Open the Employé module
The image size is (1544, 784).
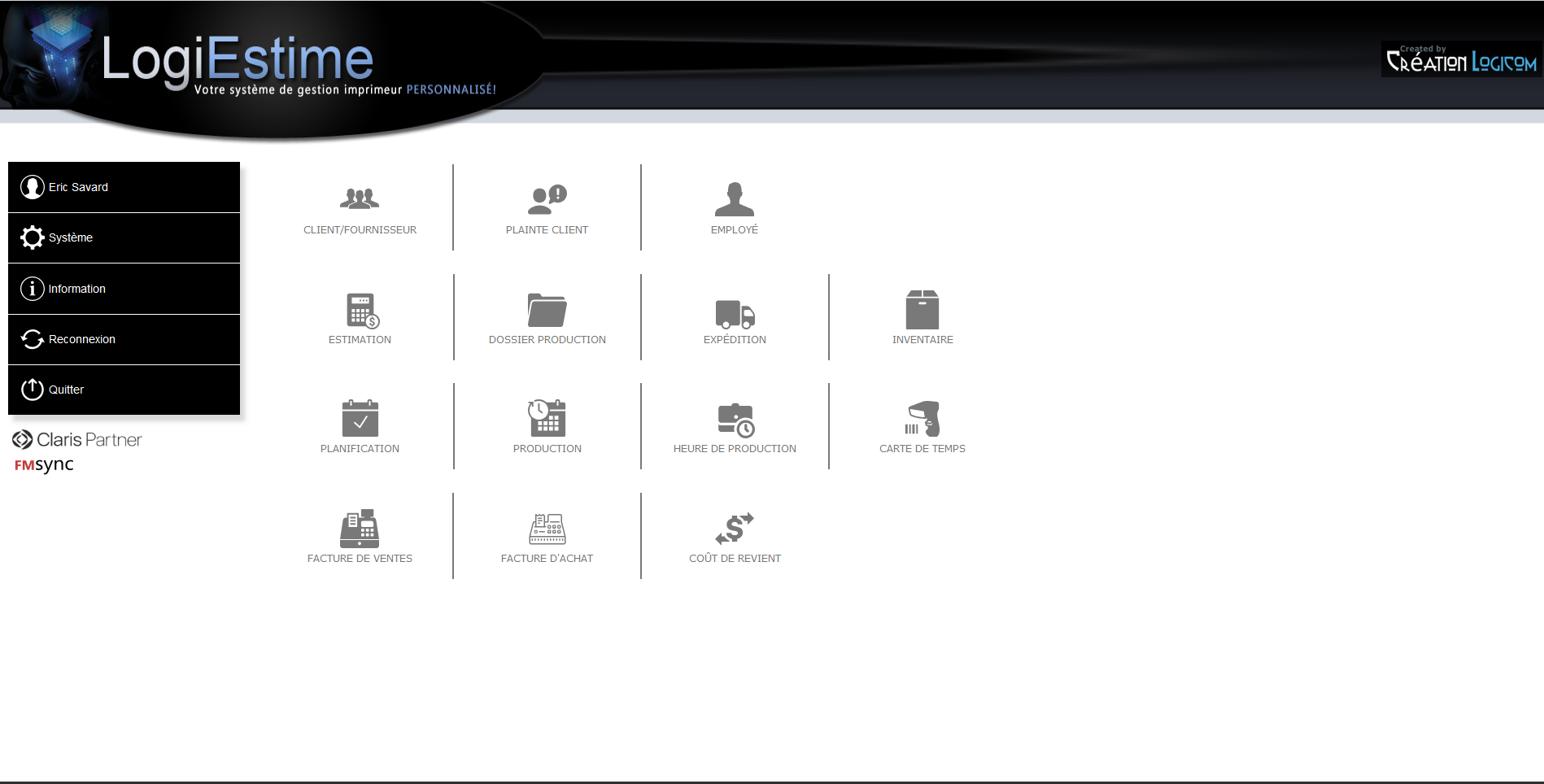734,199
